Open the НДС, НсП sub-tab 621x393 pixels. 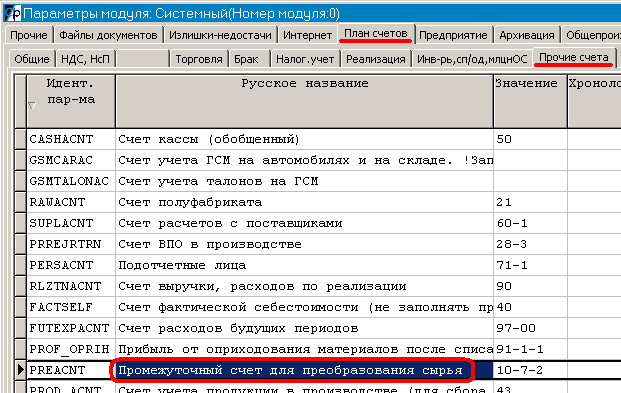click(x=85, y=59)
